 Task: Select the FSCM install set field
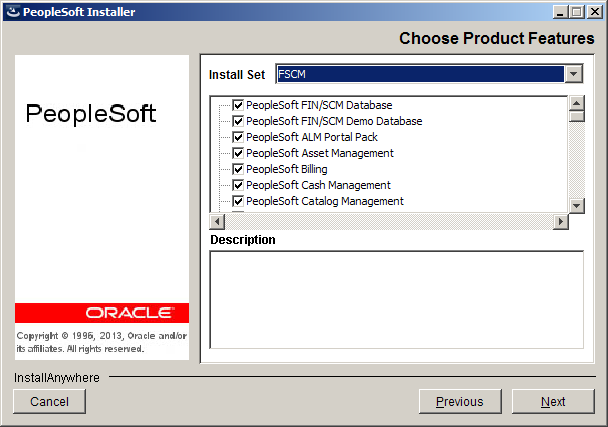click(420, 74)
